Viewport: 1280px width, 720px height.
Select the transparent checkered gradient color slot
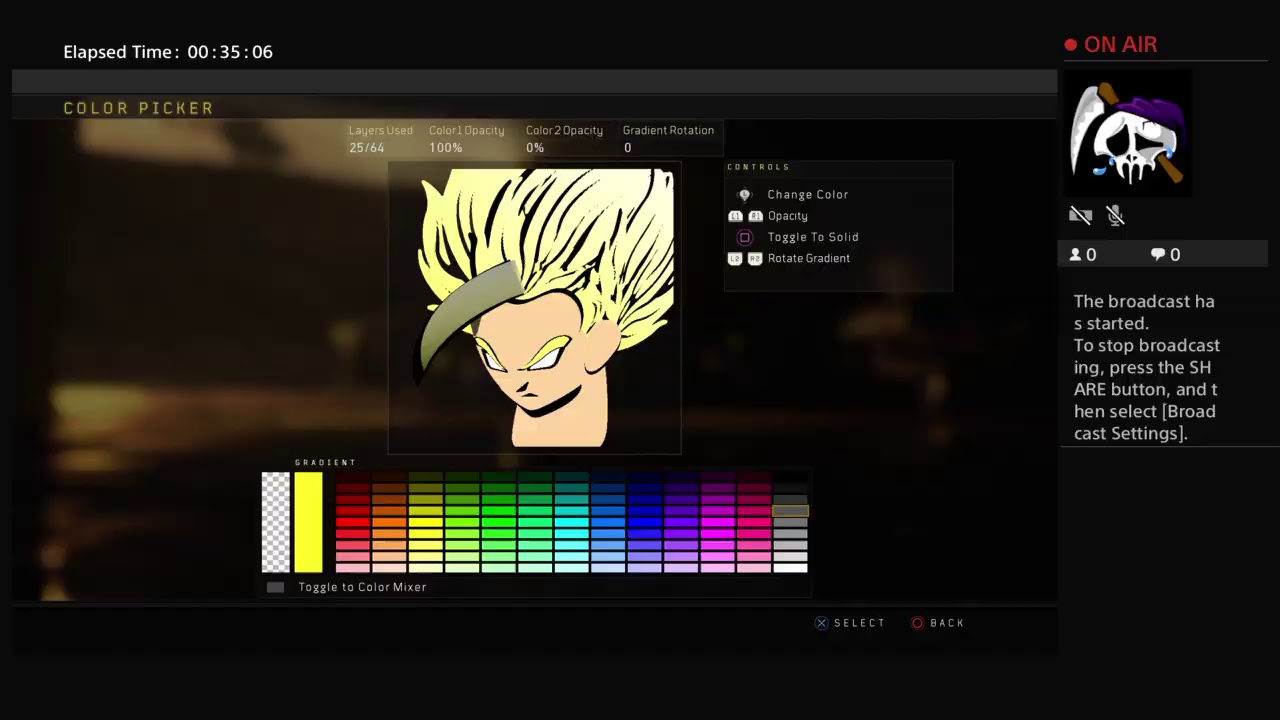[275, 522]
